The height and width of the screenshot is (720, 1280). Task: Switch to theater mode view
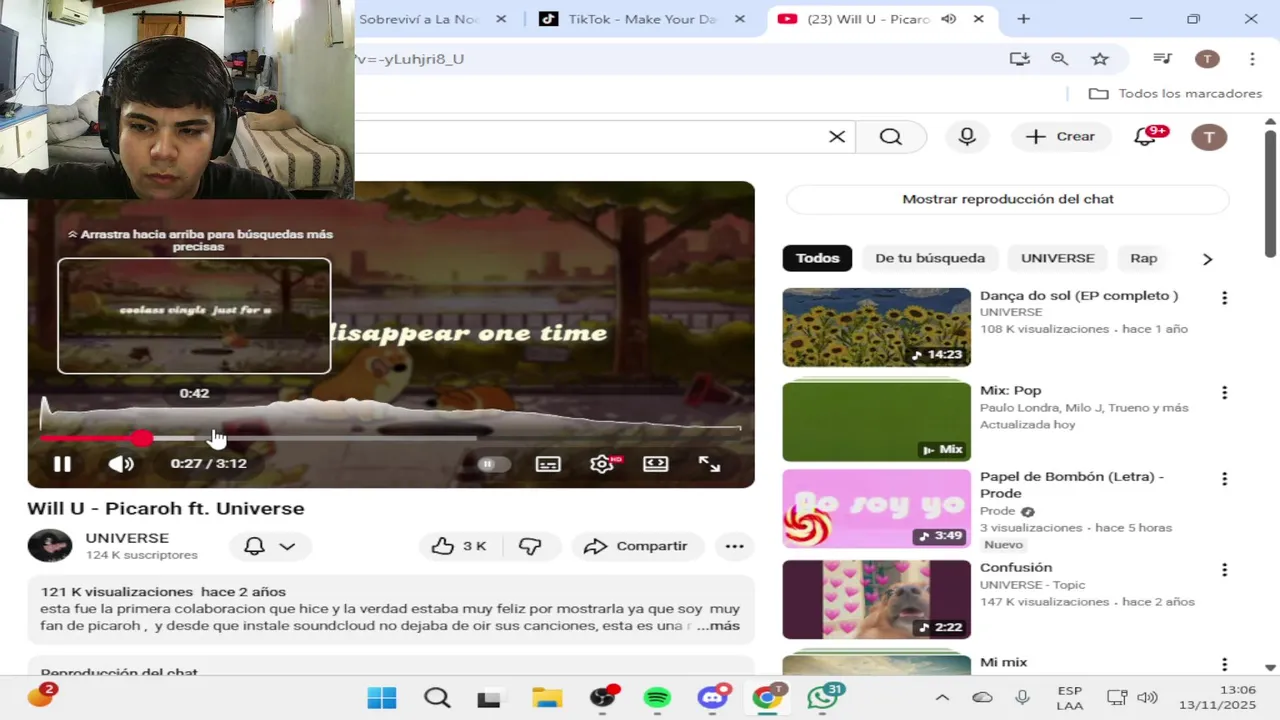[655, 464]
